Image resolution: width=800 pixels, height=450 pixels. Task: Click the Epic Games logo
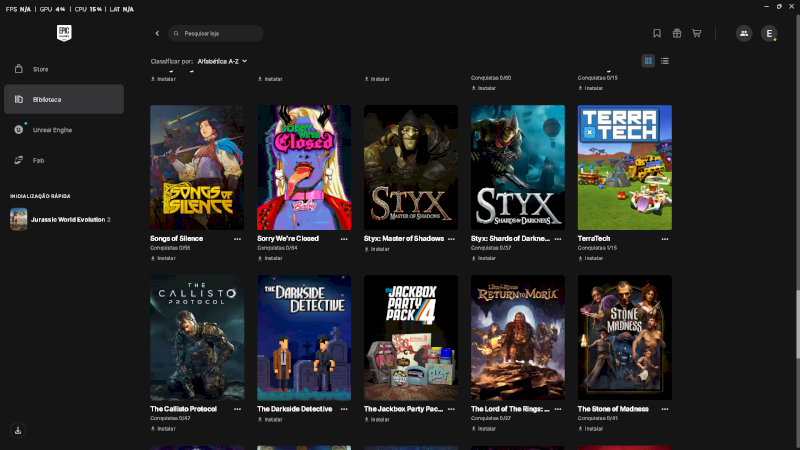point(64,33)
